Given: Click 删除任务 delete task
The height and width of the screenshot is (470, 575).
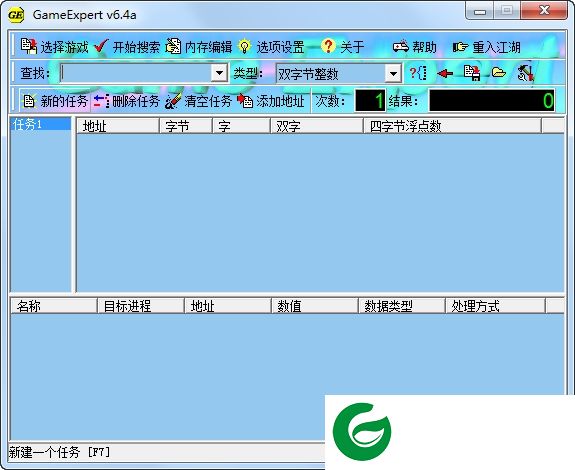Looking at the screenshot, I should coord(126,100).
